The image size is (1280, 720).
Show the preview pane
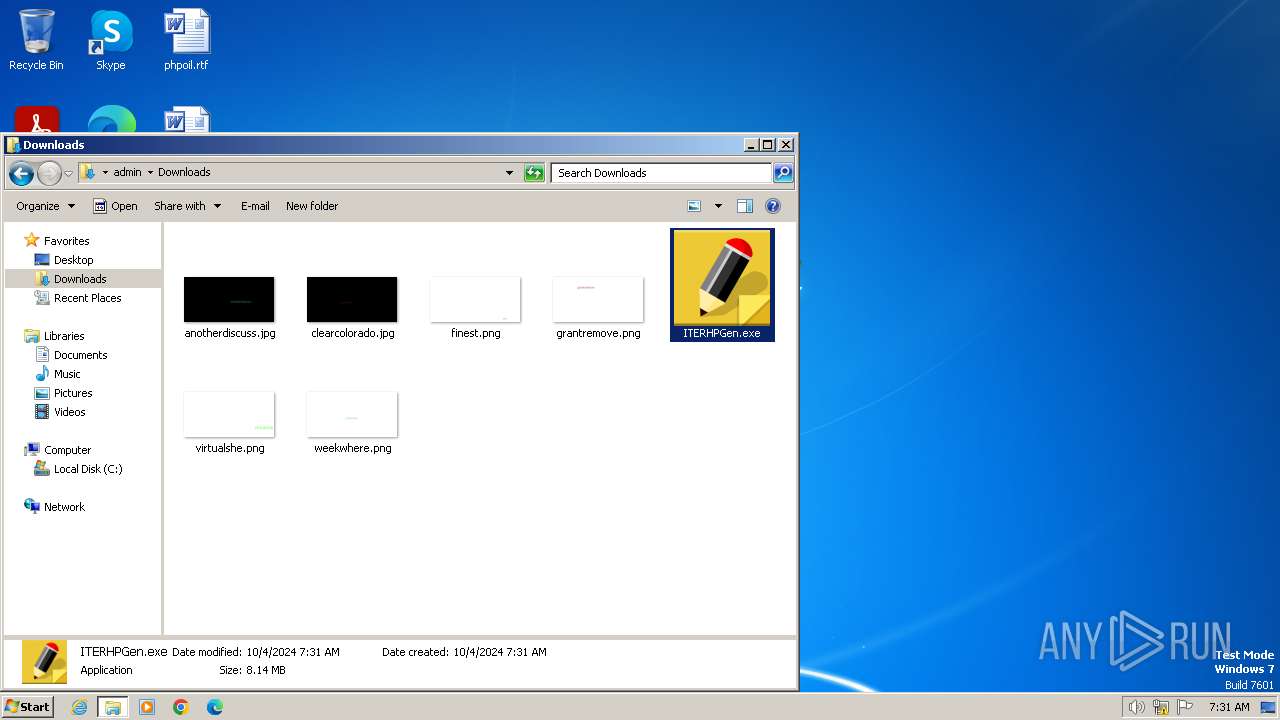tap(745, 206)
